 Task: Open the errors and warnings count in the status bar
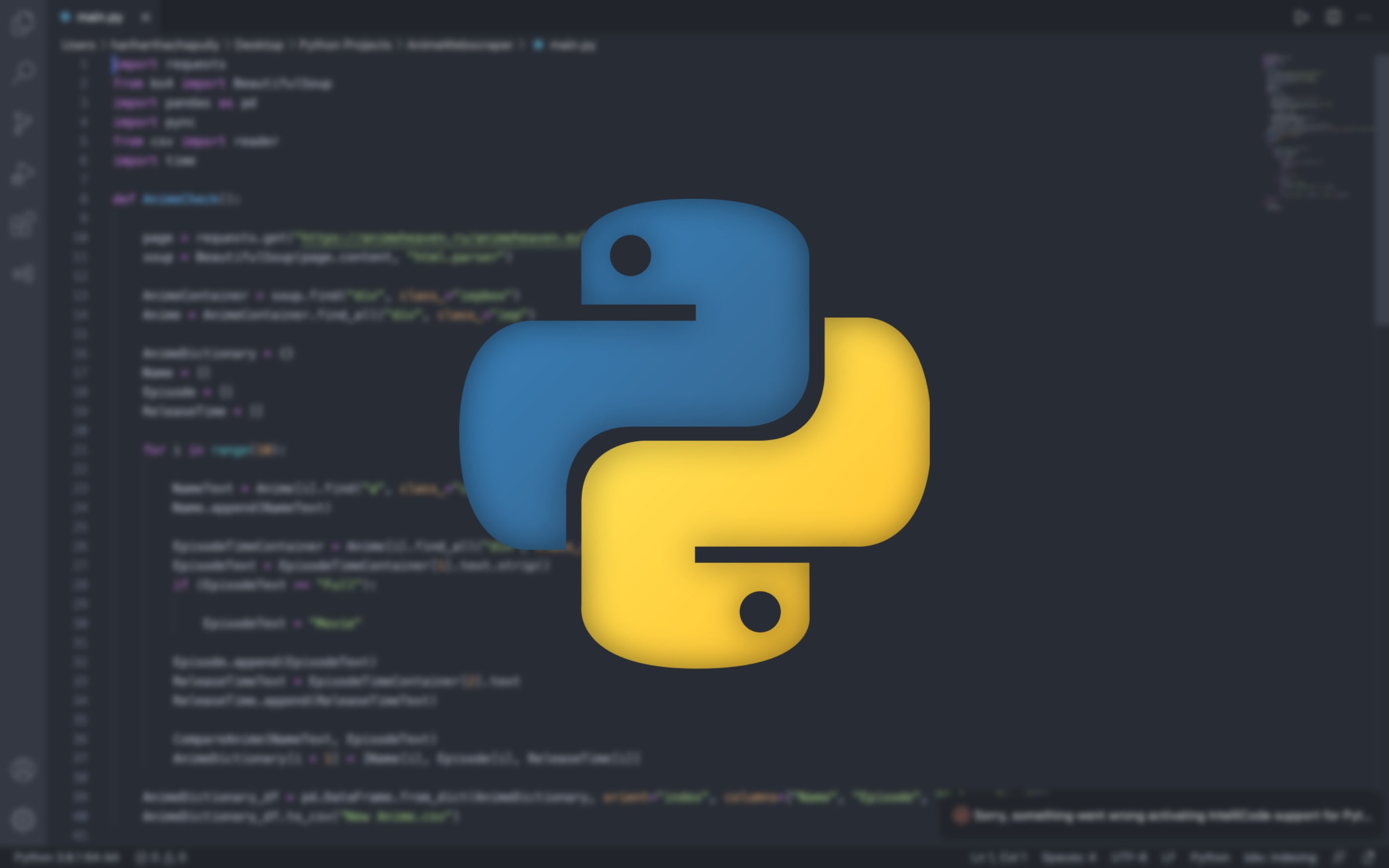[x=161, y=857]
